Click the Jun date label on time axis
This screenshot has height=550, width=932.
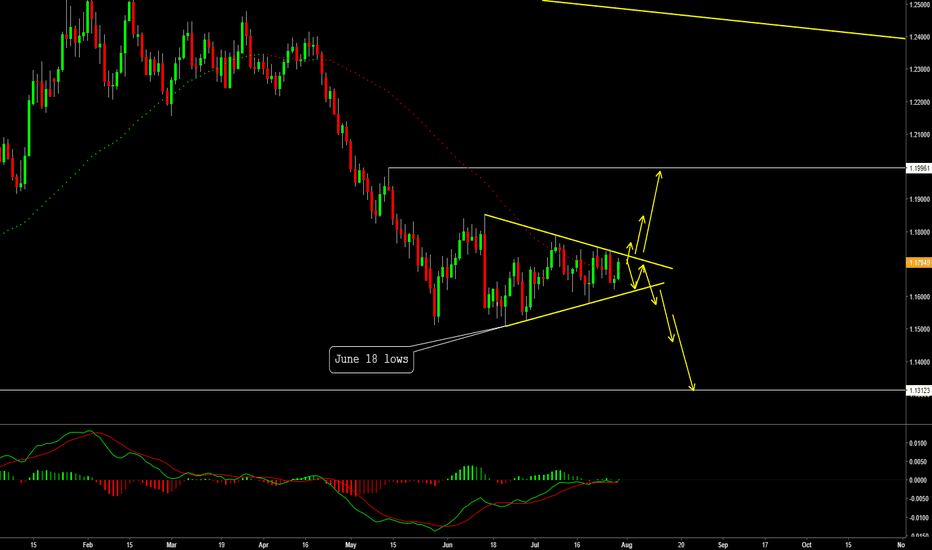(x=447, y=544)
